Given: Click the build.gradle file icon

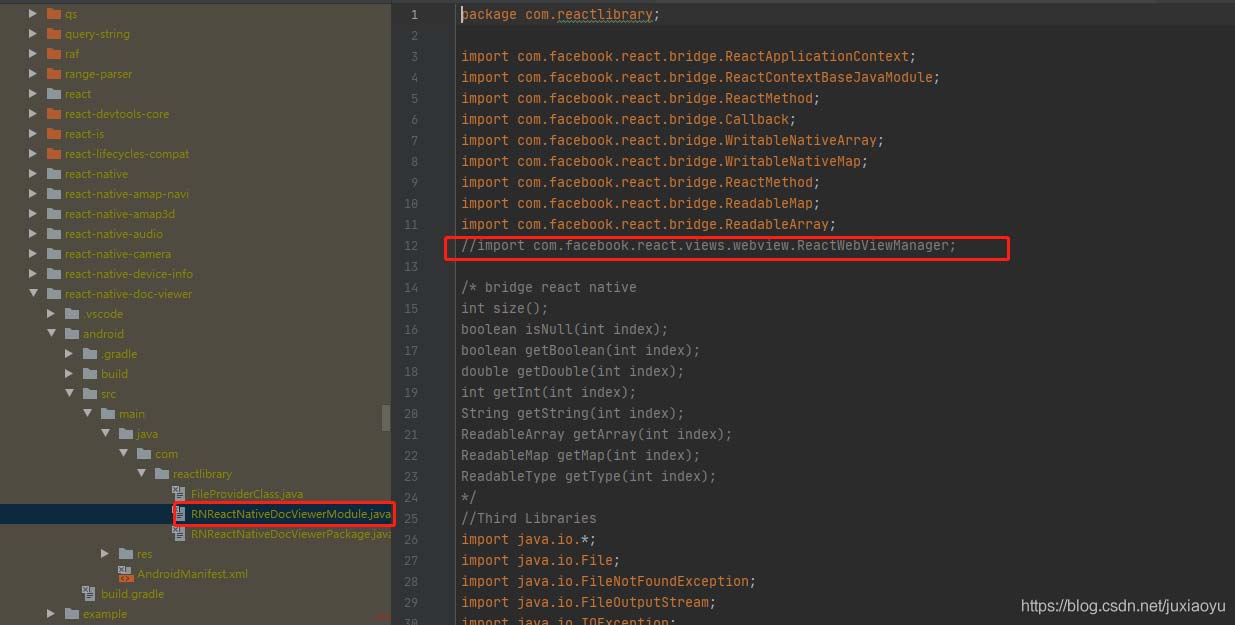Looking at the screenshot, I should [x=89, y=593].
